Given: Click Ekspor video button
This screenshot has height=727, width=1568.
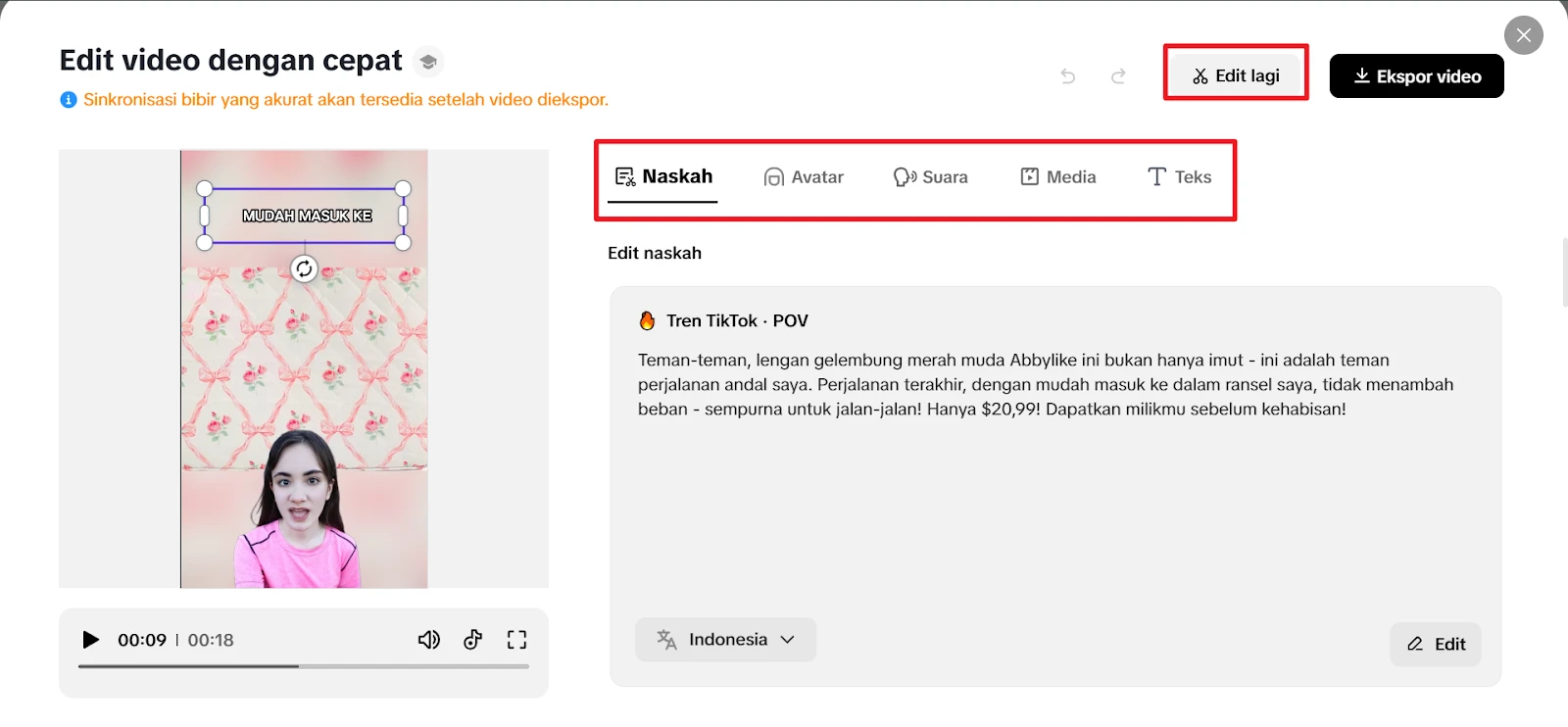Looking at the screenshot, I should (1416, 76).
